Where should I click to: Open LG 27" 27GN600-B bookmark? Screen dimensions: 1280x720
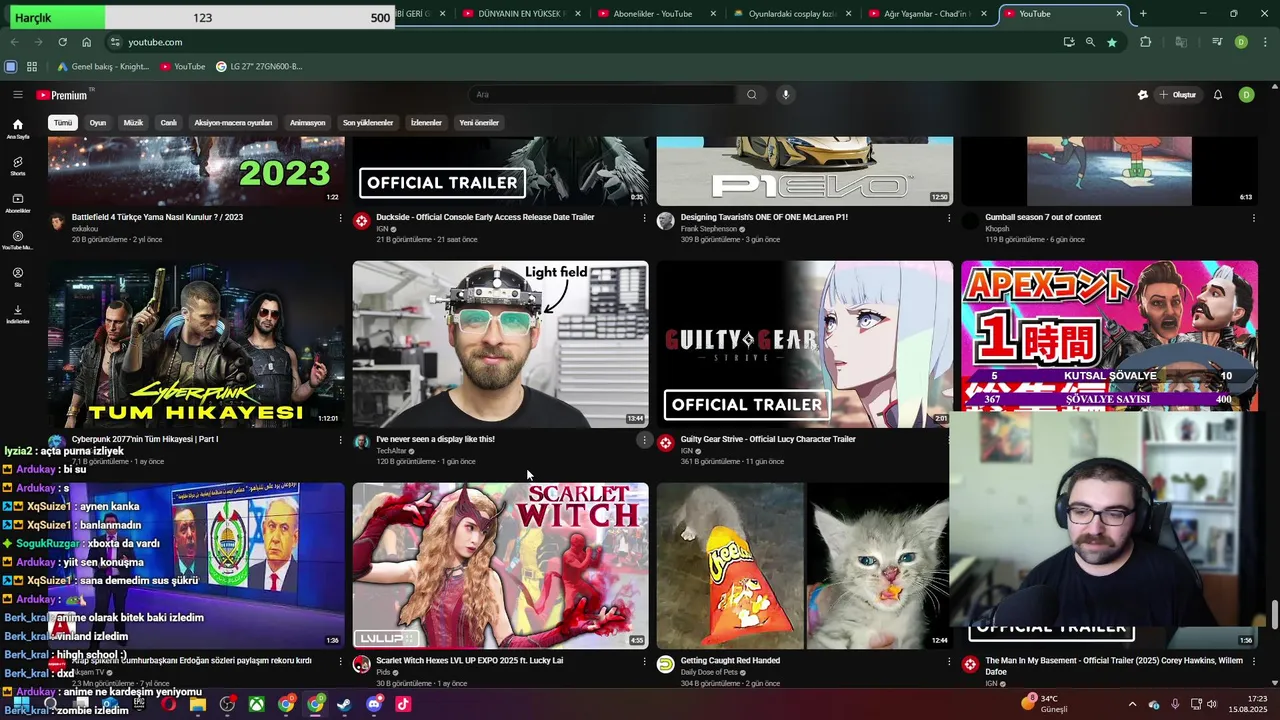click(258, 67)
